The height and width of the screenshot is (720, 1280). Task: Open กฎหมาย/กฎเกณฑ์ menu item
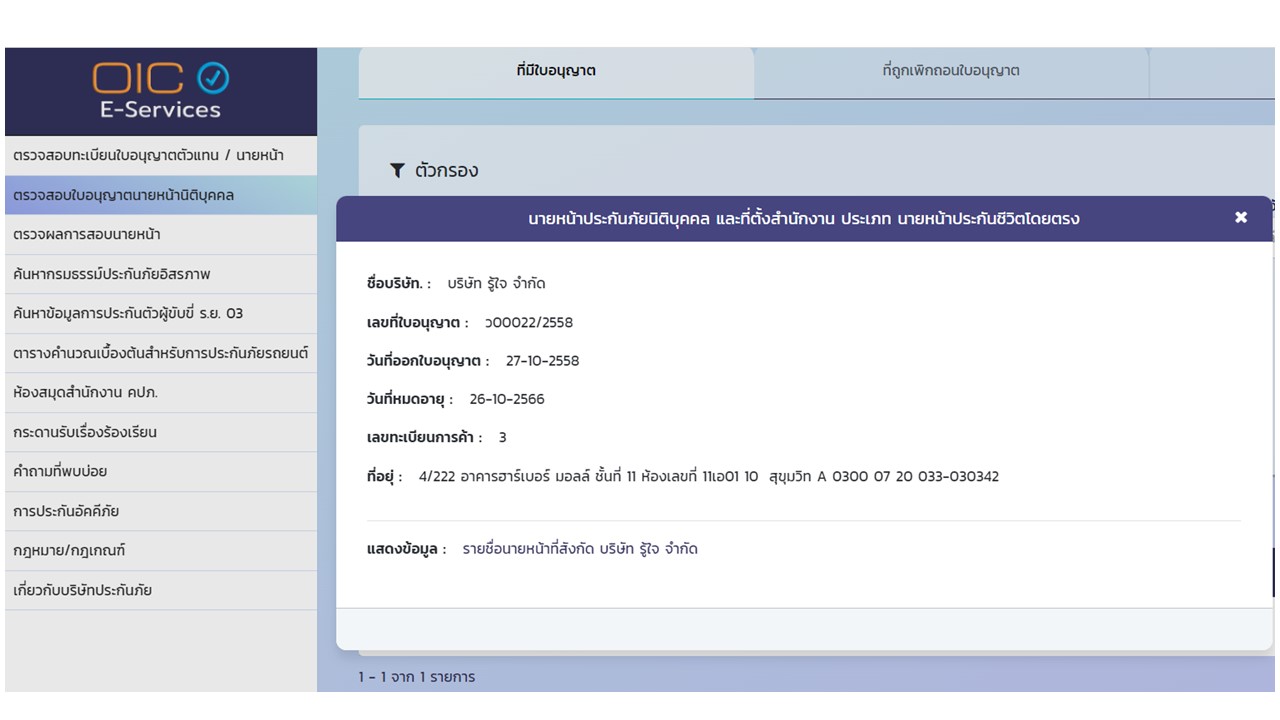(161, 551)
